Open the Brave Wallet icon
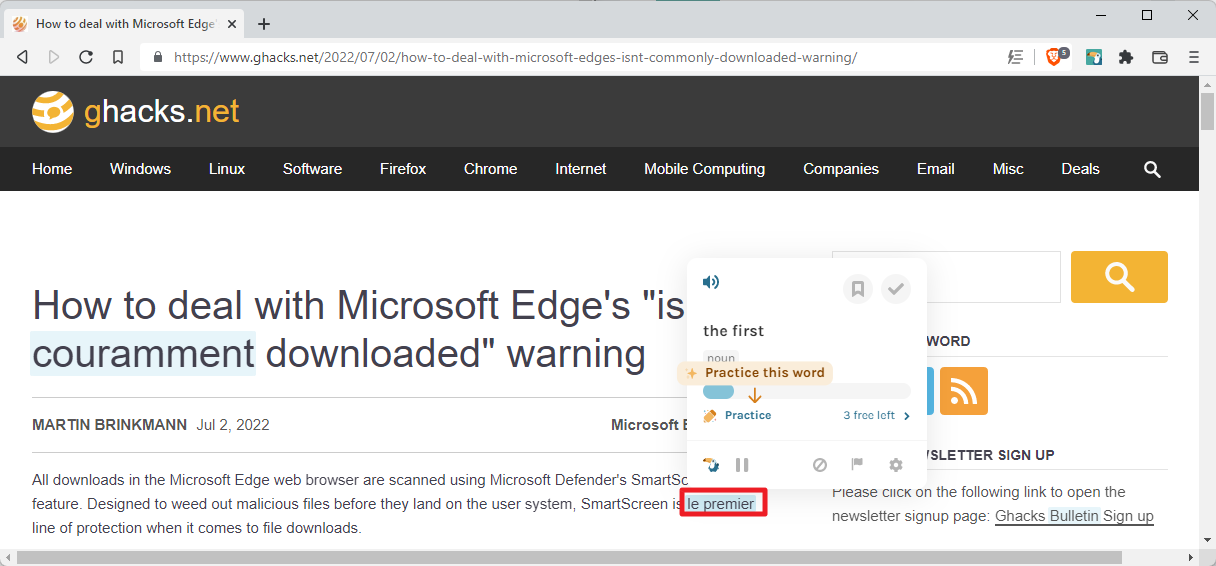Viewport: 1216px width, 566px height. tap(1160, 58)
